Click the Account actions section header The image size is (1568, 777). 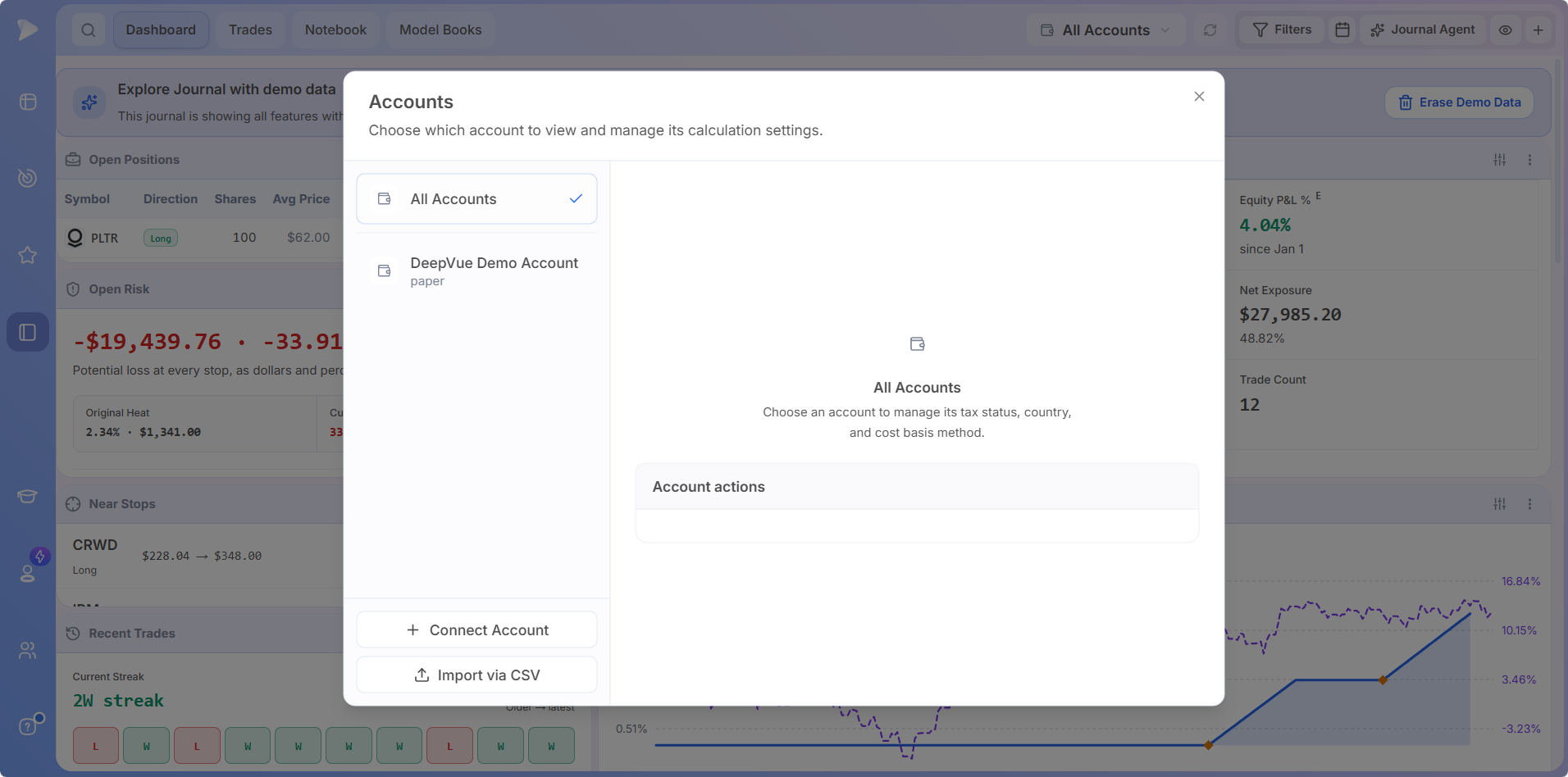tap(917, 487)
